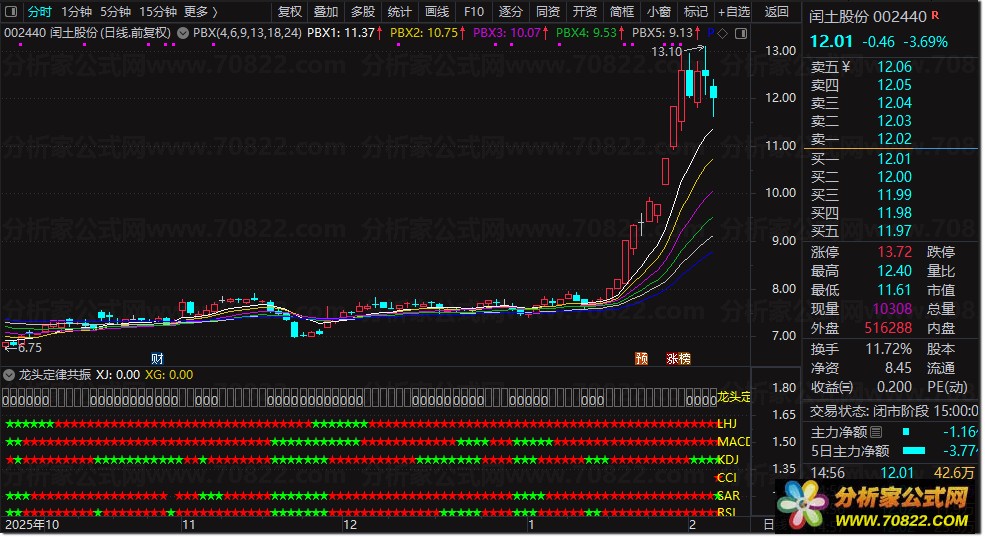The width and height of the screenshot is (985, 537).
Task: Click the diamond icon in indicator bar
Action: coord(723,33)
